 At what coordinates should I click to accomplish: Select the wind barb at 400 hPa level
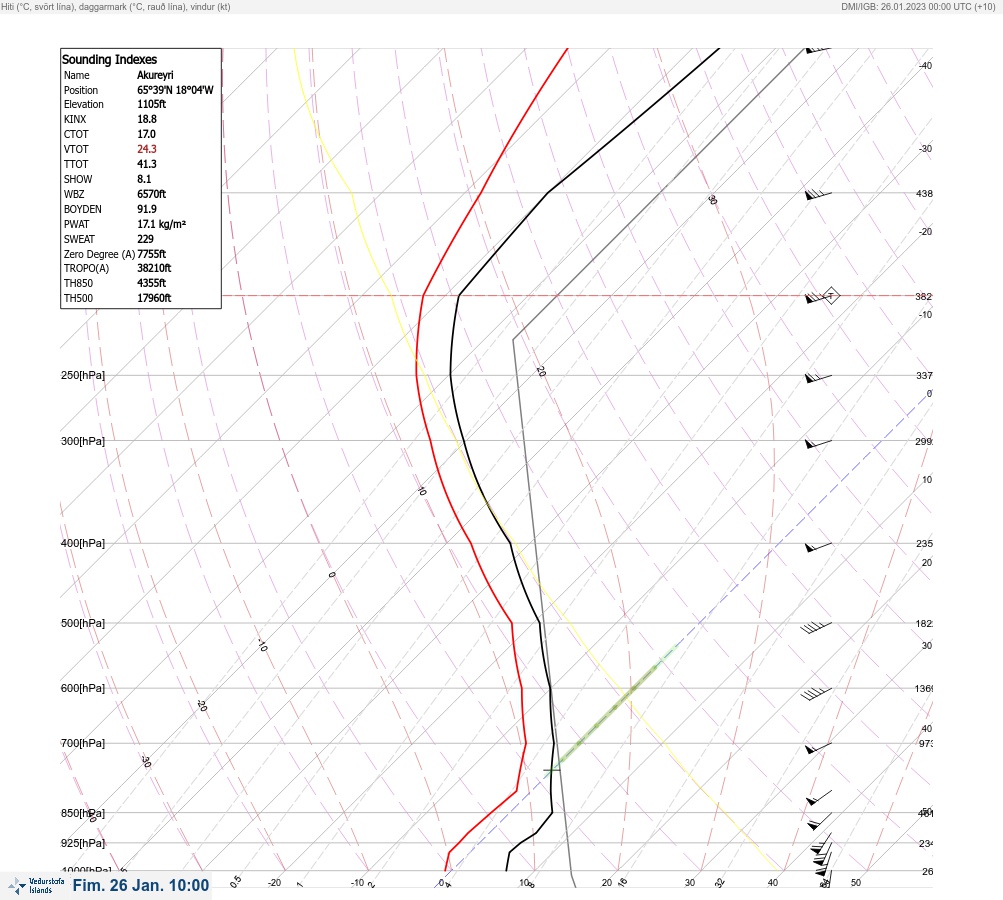(818, 546)
